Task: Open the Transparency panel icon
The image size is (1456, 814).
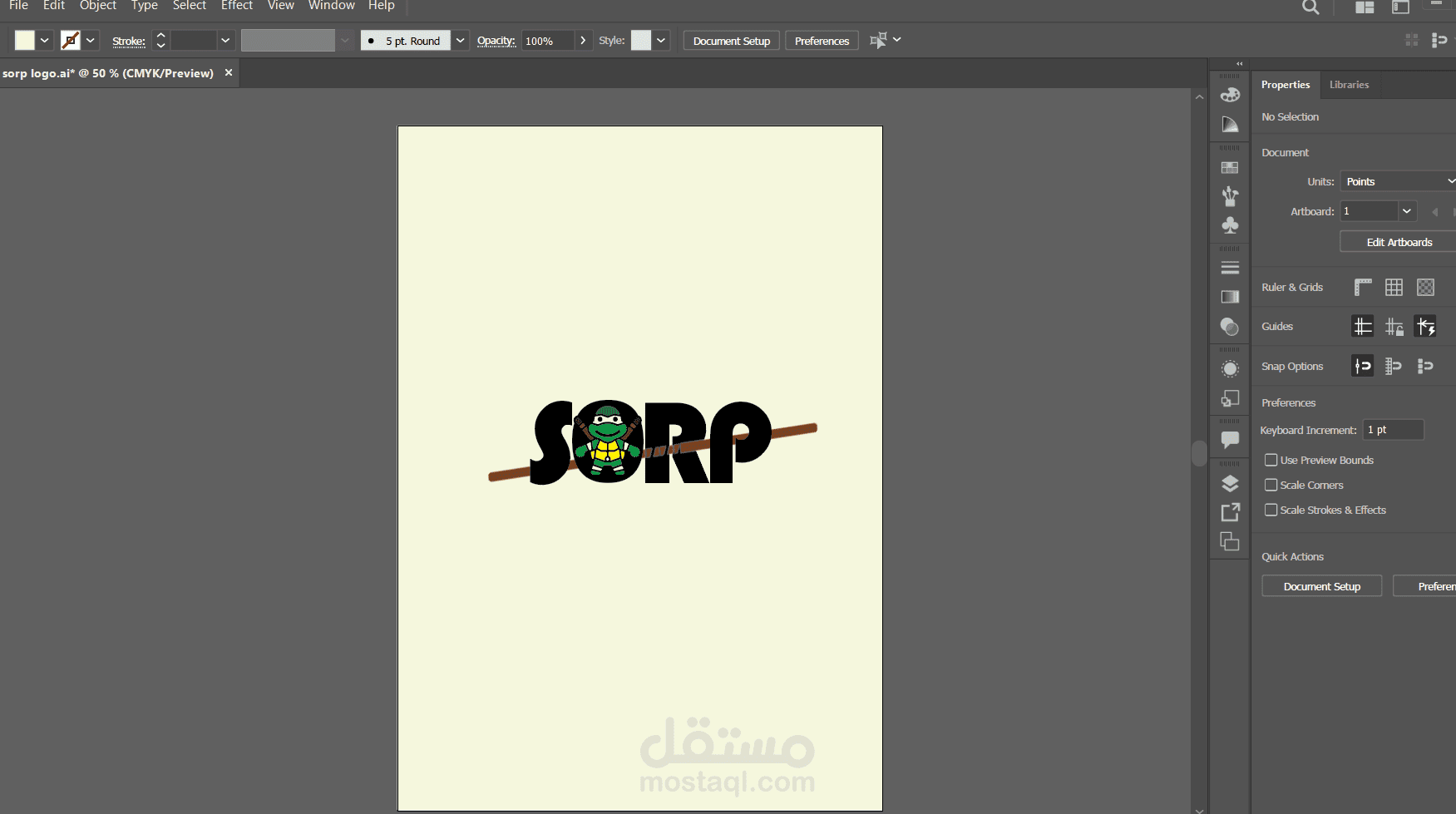Action: click(x=1230, y=327)
